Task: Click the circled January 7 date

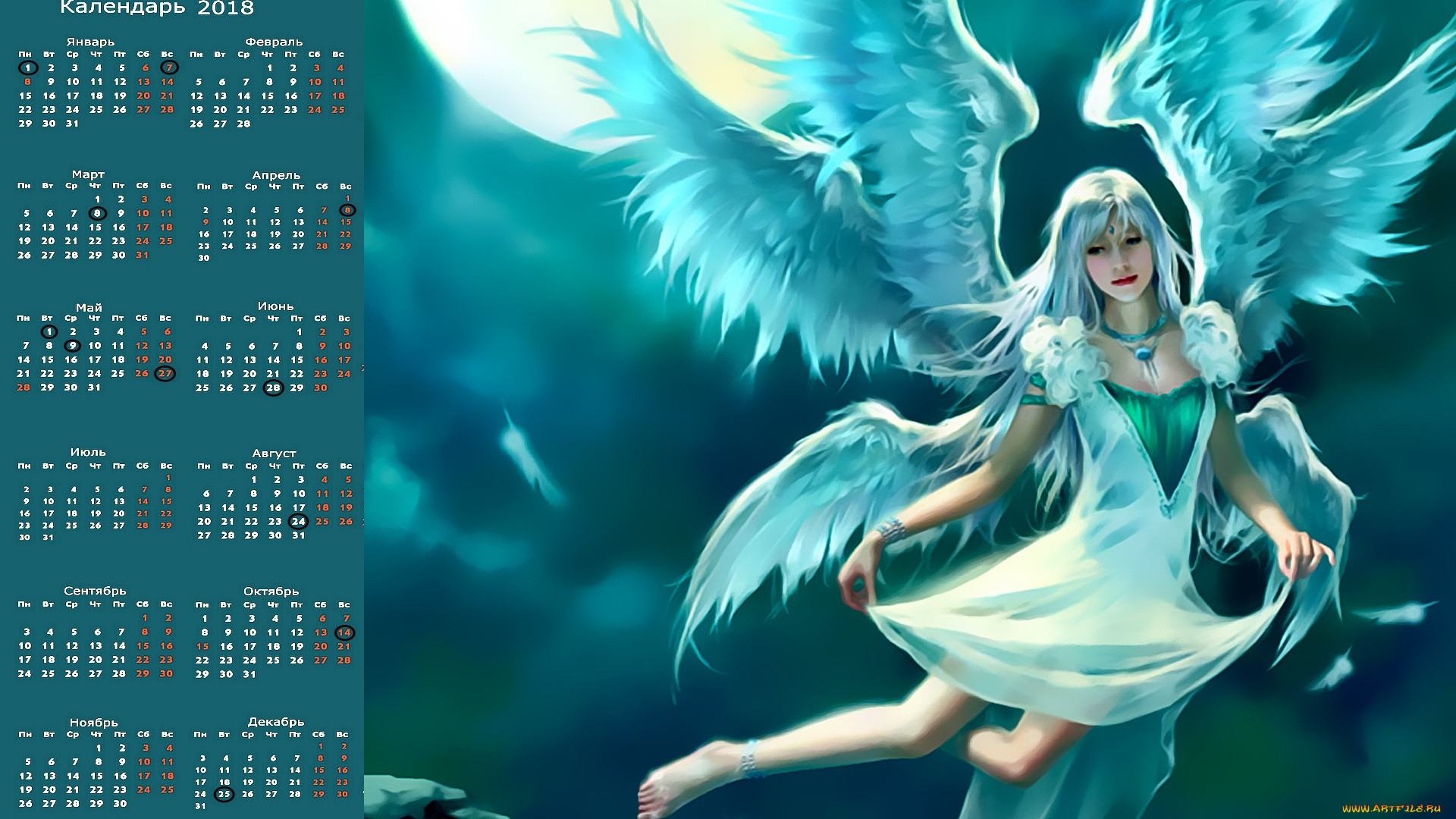Action: click(169, 67)
